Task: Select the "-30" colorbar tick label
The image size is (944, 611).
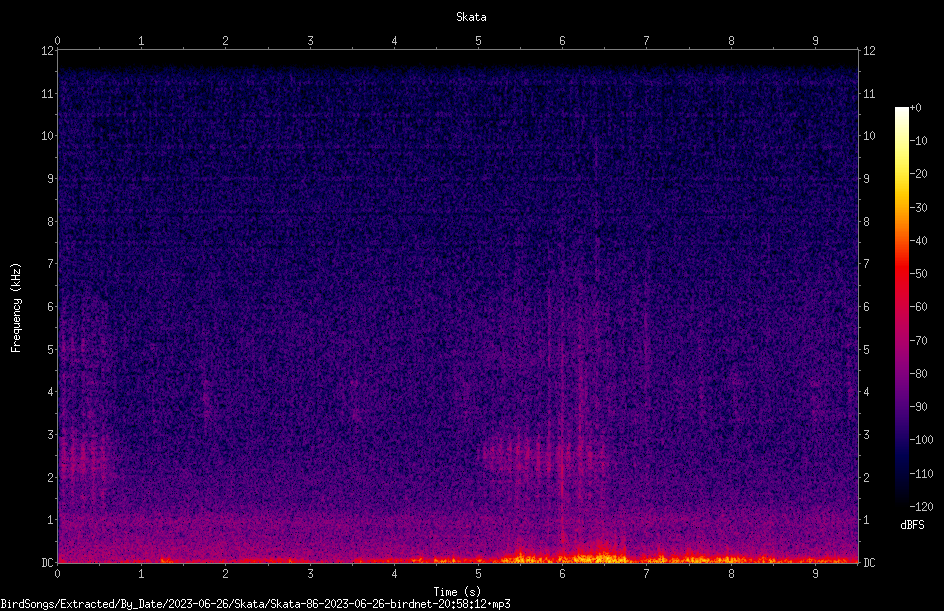Action: click(918, 208)
